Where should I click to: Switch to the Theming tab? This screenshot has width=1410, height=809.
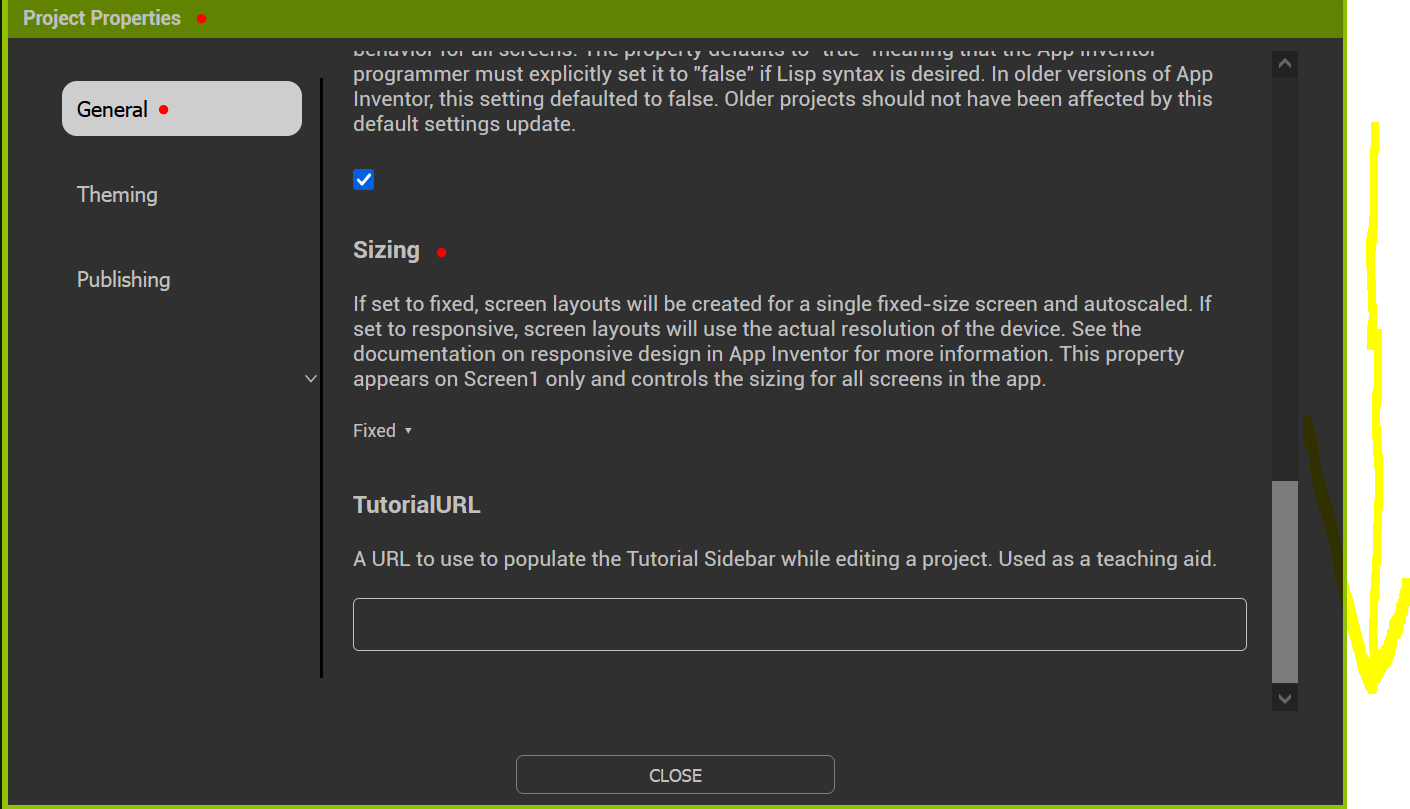click(x=117, y=194)
